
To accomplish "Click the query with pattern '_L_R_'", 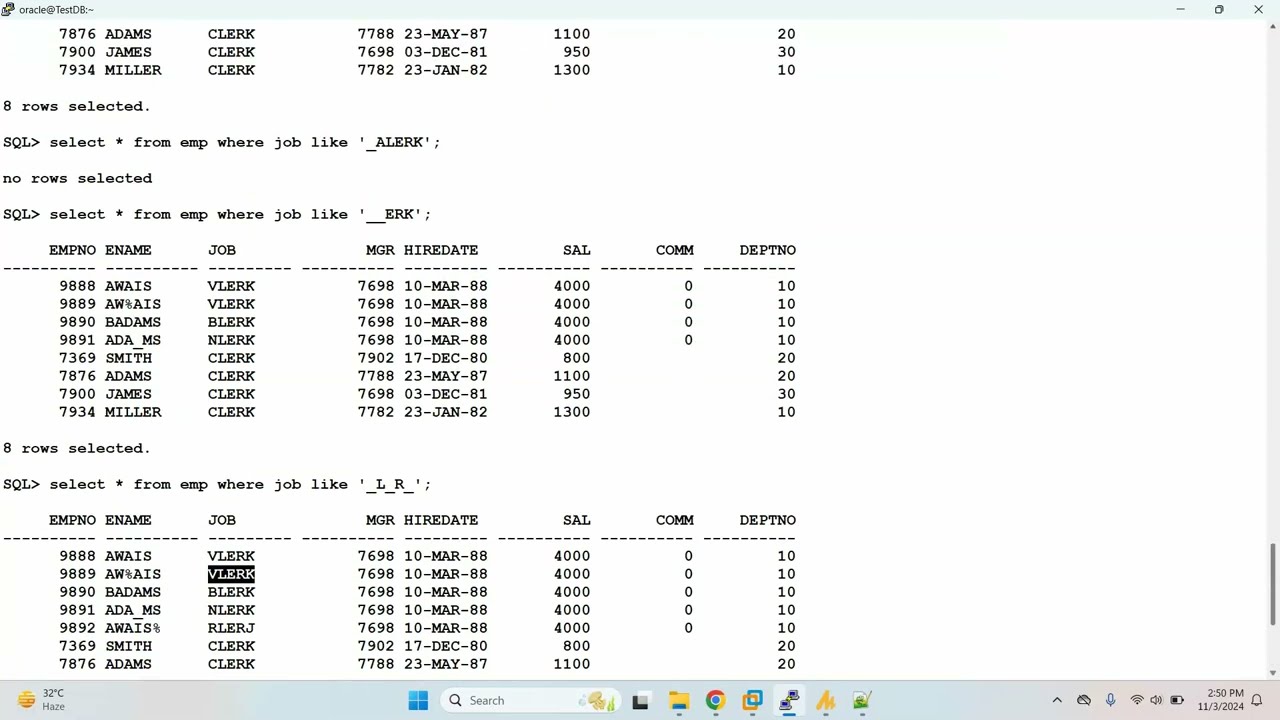I will (240, 484).
